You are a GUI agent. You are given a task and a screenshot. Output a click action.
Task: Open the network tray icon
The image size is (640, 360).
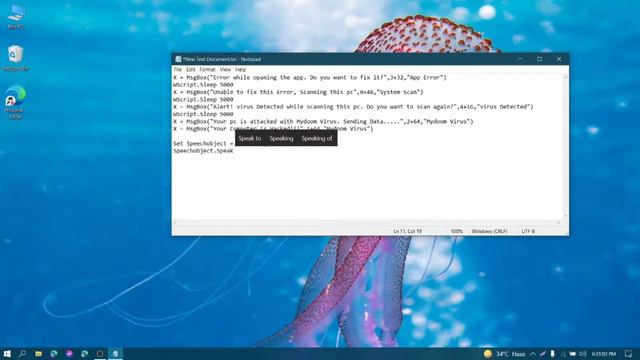click(563, 354)
